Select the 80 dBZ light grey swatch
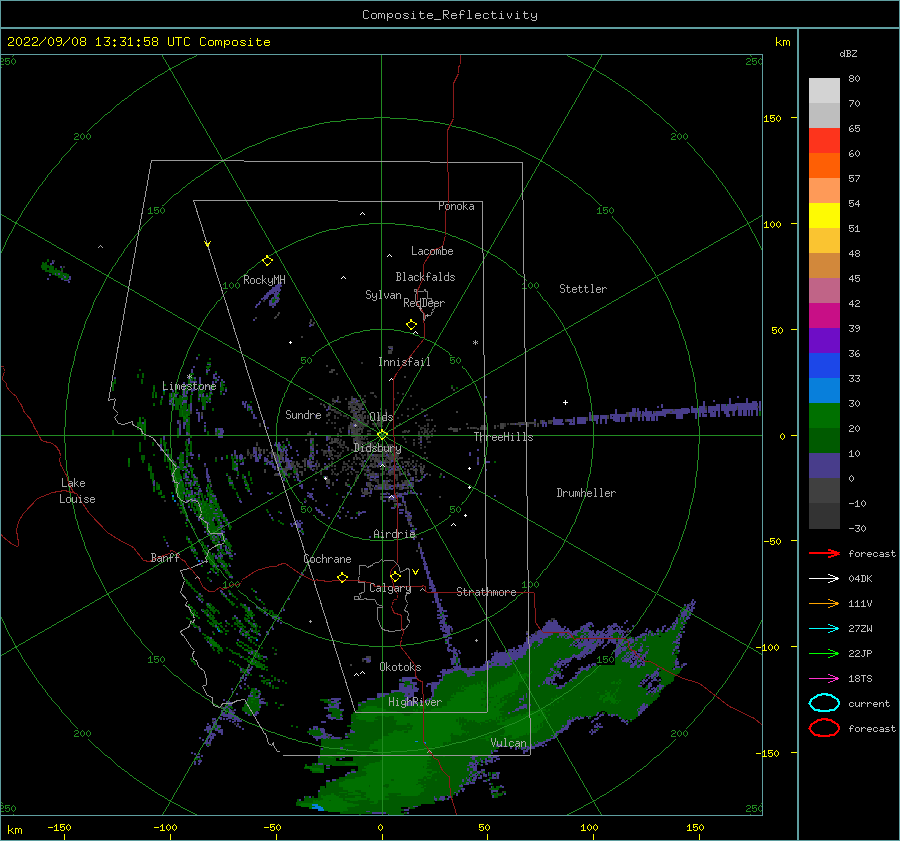Image resolution: width=900 pixels, height=841 pixels. click(824, 90)
